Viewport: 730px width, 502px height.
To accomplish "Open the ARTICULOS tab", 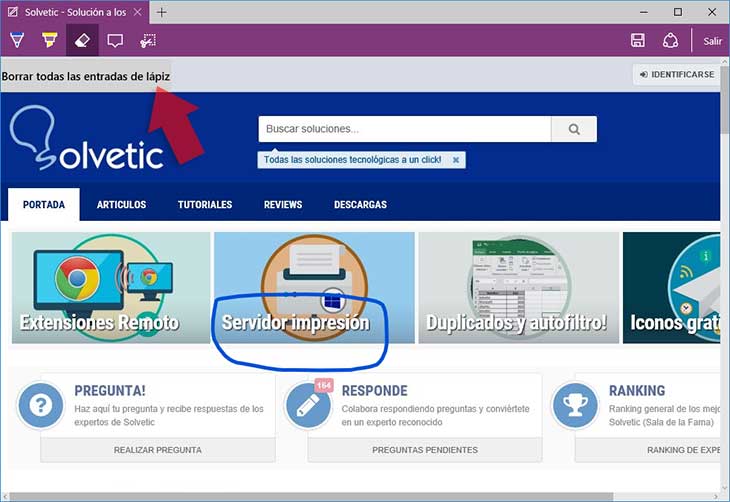I will click(x=122, y=204).
